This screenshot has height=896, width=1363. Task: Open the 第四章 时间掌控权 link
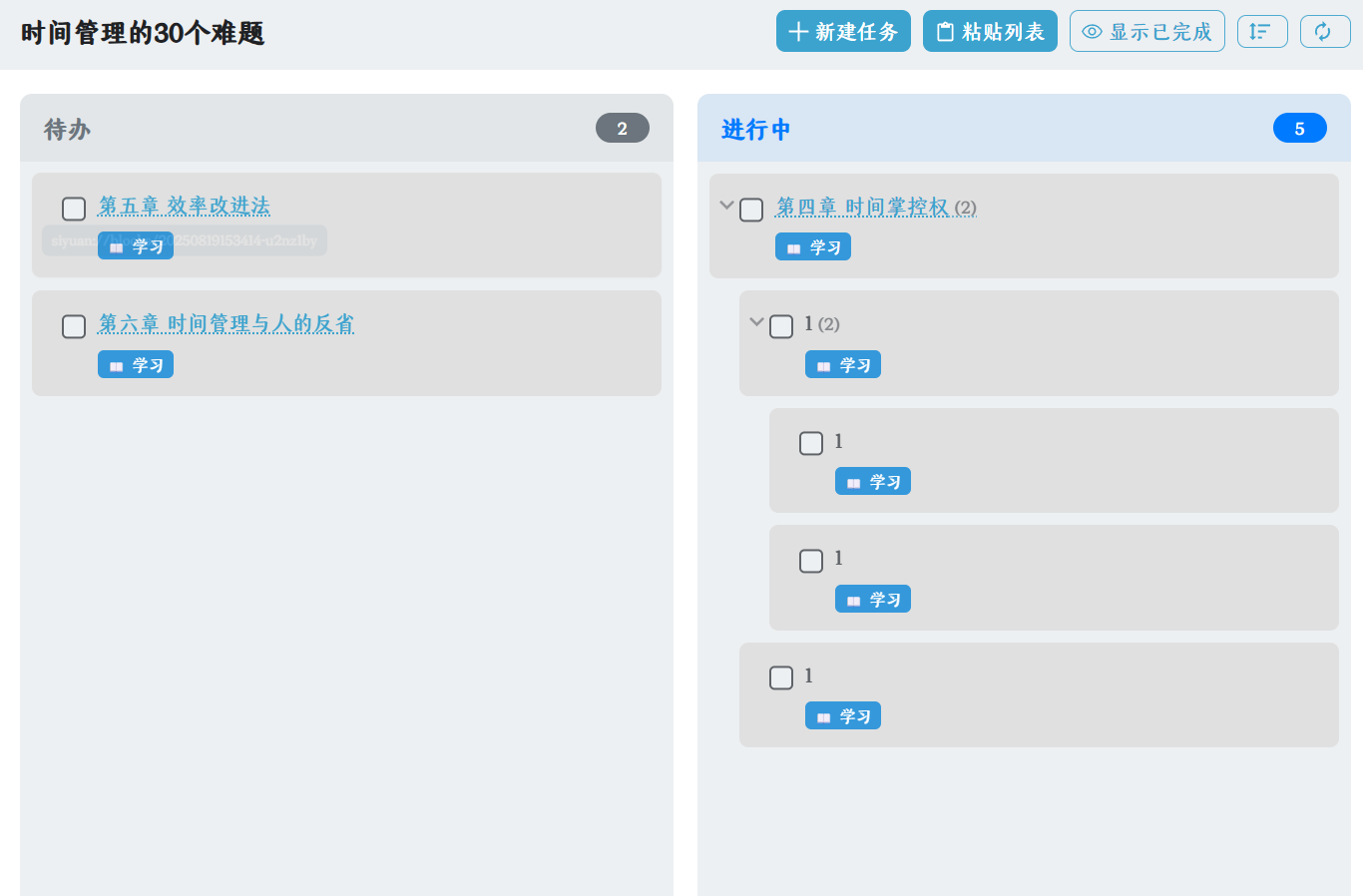tap(862, 207)
